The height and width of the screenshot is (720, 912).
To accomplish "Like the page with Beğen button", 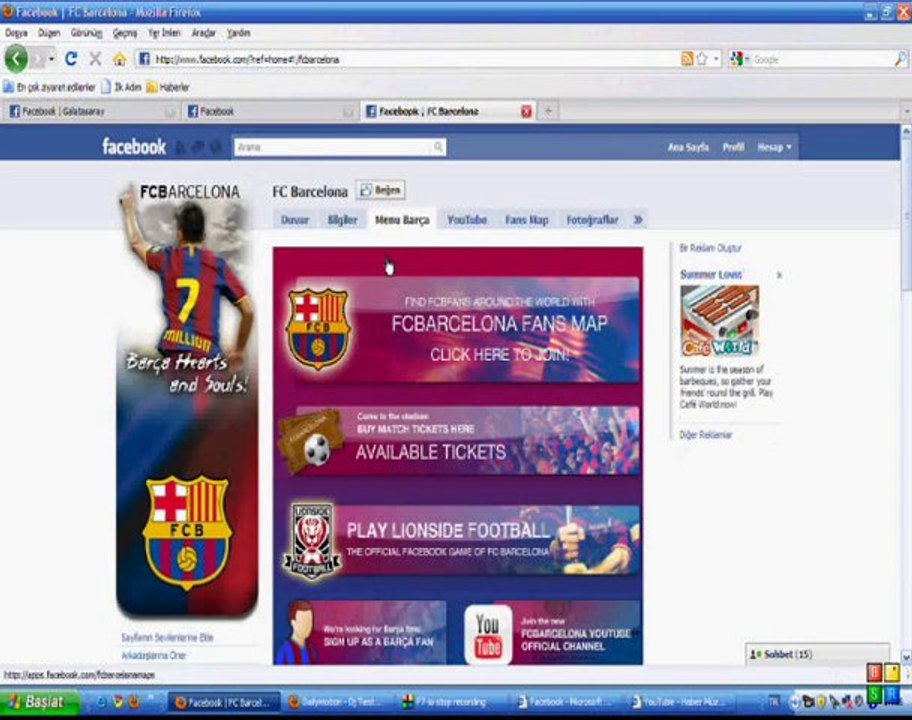I will point(380,190).
